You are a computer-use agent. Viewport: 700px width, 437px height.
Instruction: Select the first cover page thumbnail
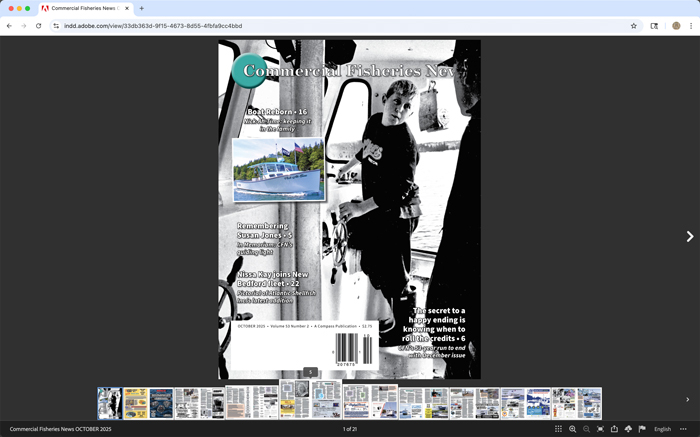109,403
